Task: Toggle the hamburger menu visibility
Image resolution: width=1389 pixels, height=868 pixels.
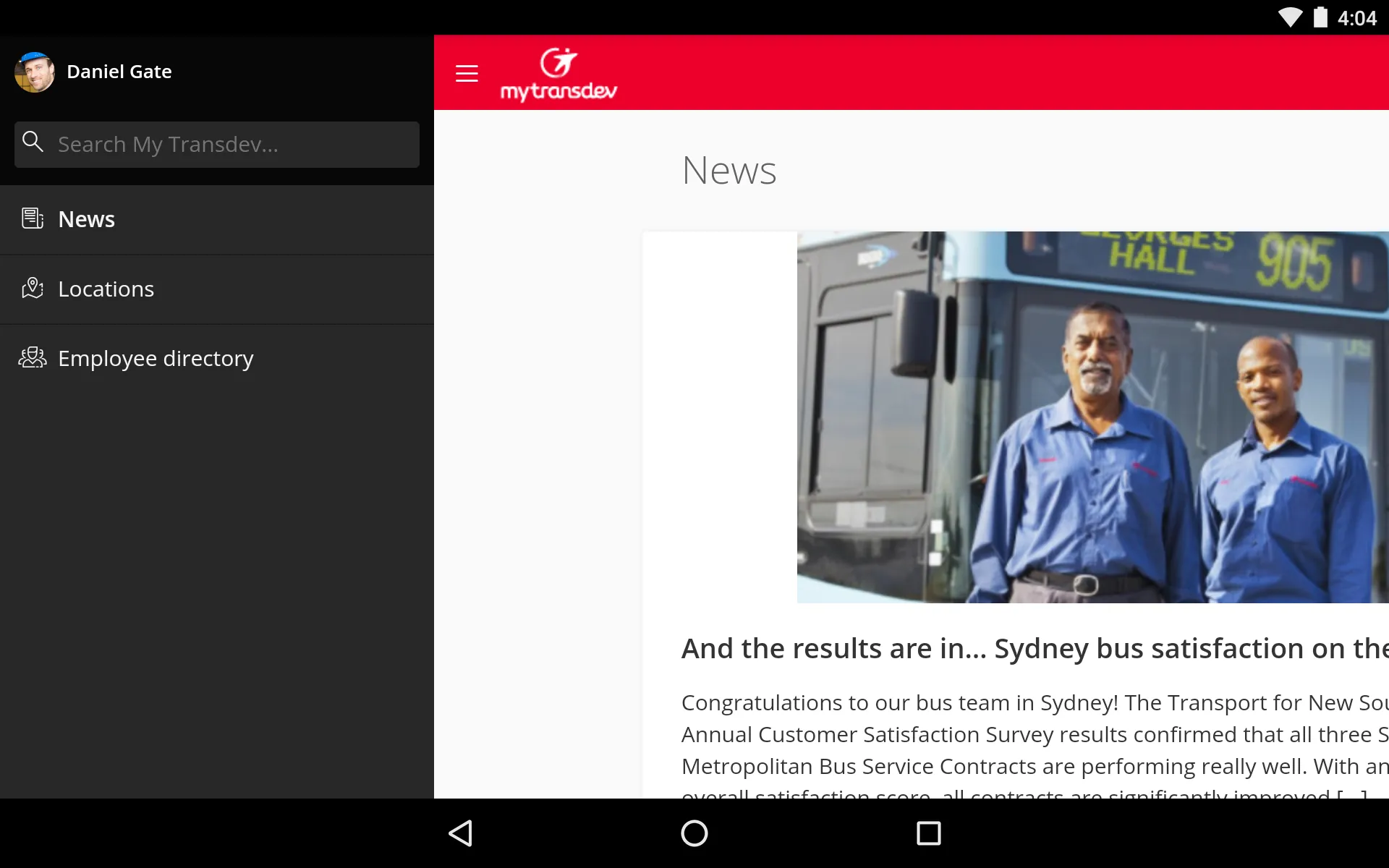Action: point(467,73)
